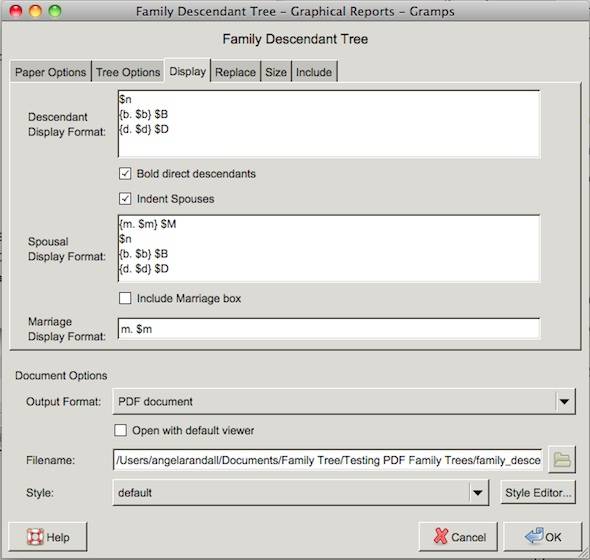
Task: Minimize the window with the yellow button
Action: 35,11
